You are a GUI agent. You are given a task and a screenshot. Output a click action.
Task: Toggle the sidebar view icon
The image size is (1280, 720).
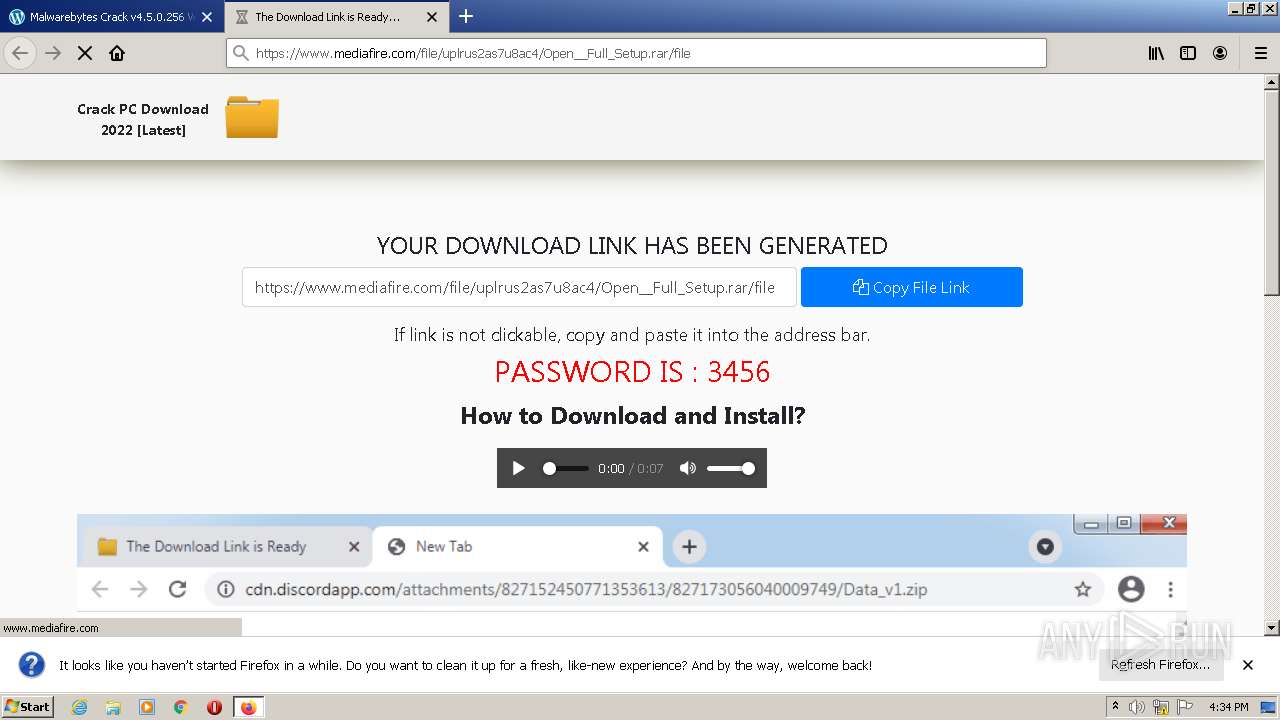click(x=1188, y=53)
